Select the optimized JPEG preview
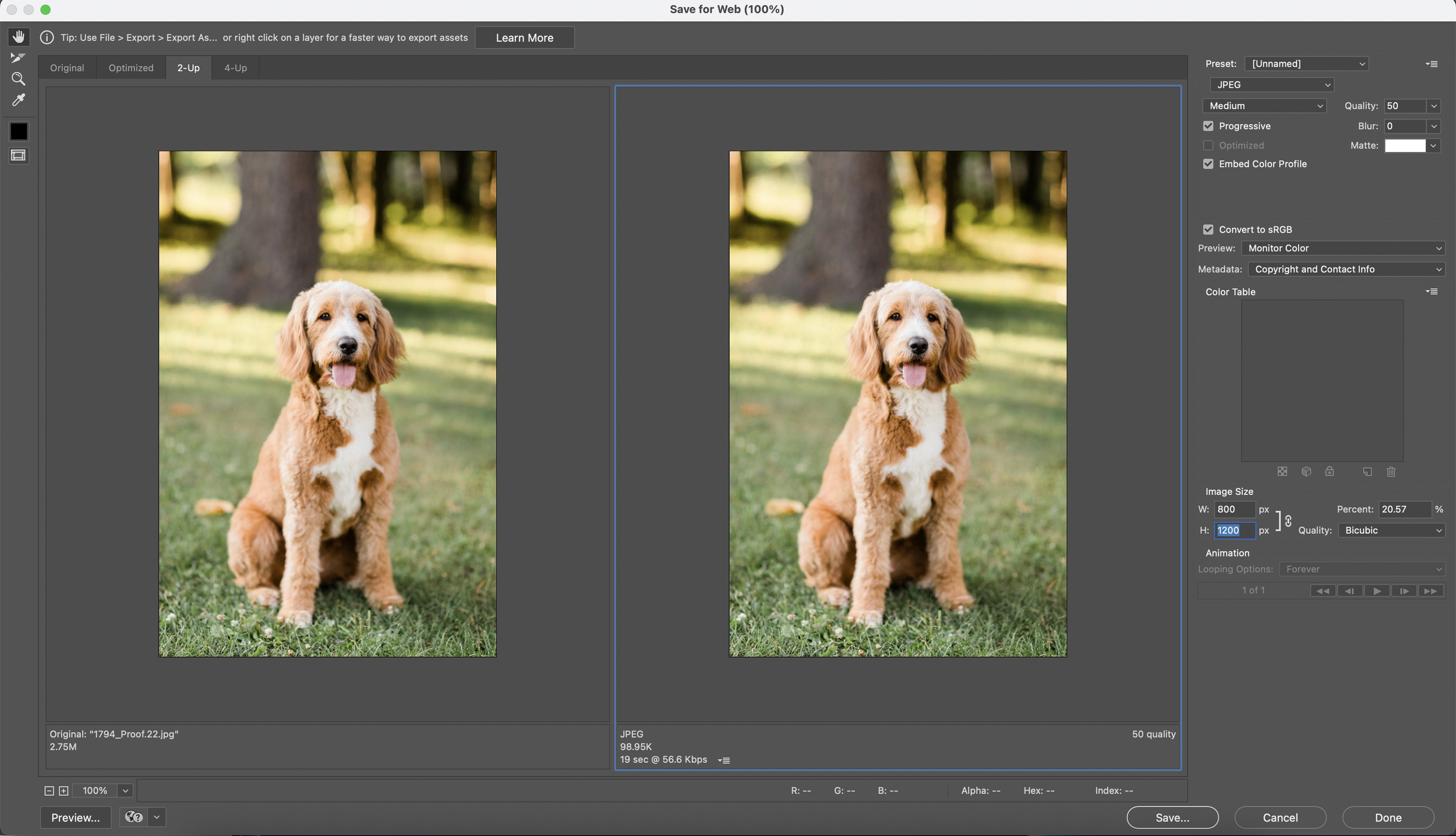The width and height of the screenshot is (1456, 836). point(897,404)
